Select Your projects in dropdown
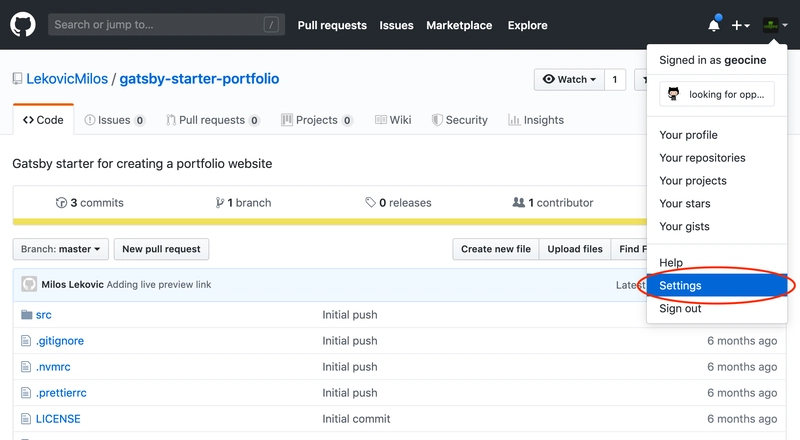This screenshot has width=800, height=440. [x=693, y=181]
